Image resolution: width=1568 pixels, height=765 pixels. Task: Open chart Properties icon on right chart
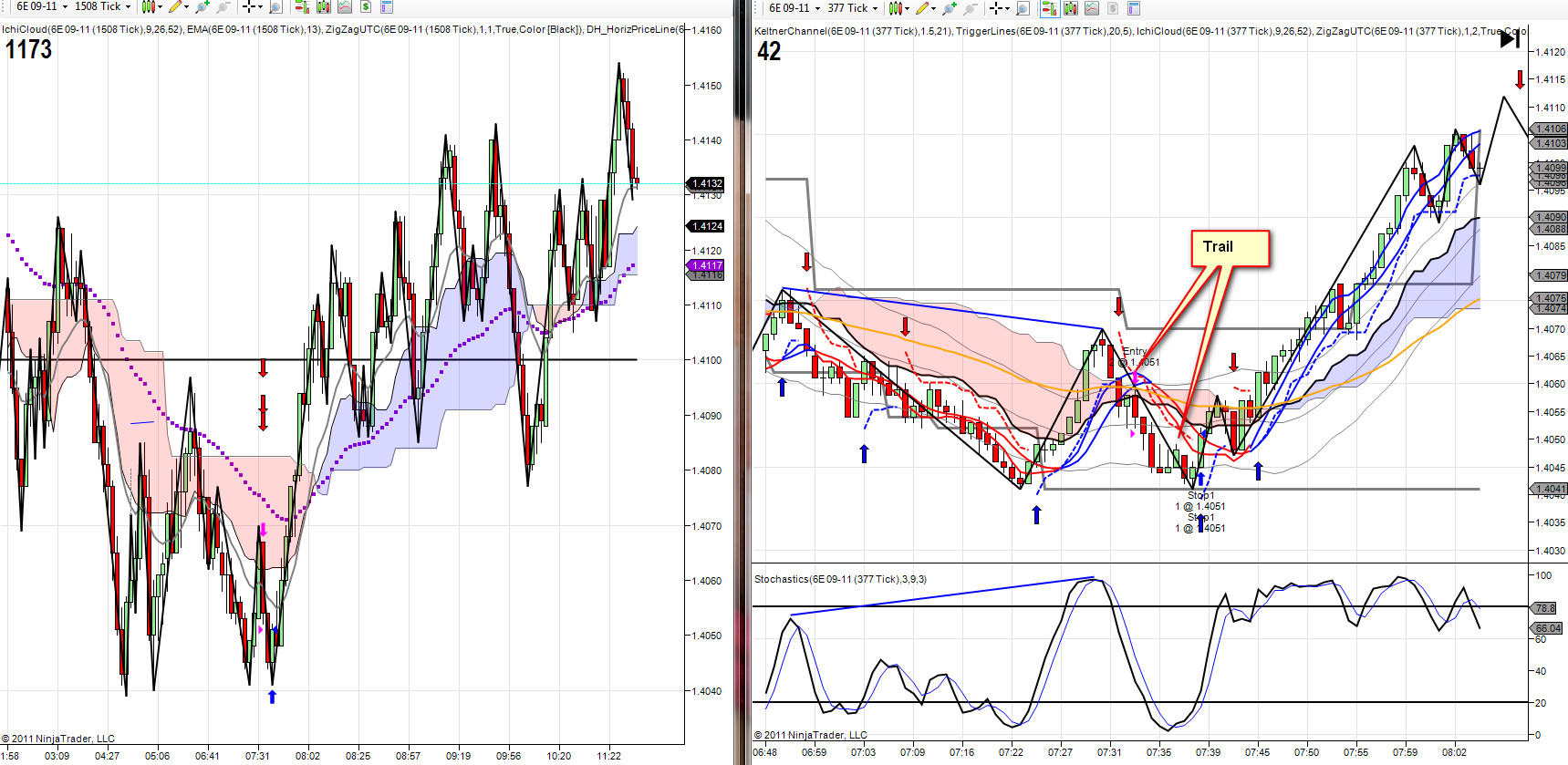pos(1134,8)
